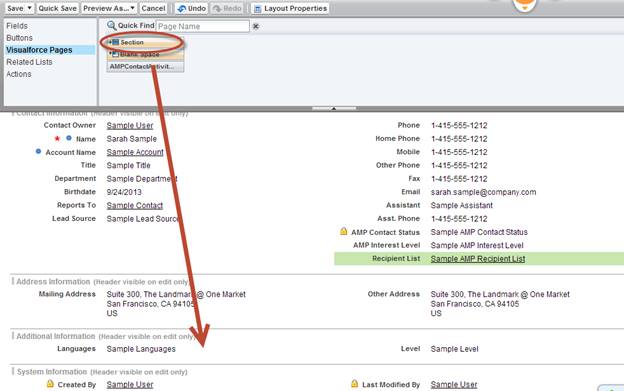This screenshot has width=624, height=391.
Task: Open the Save dropdown arrow
Action: [x=29, y=8]
